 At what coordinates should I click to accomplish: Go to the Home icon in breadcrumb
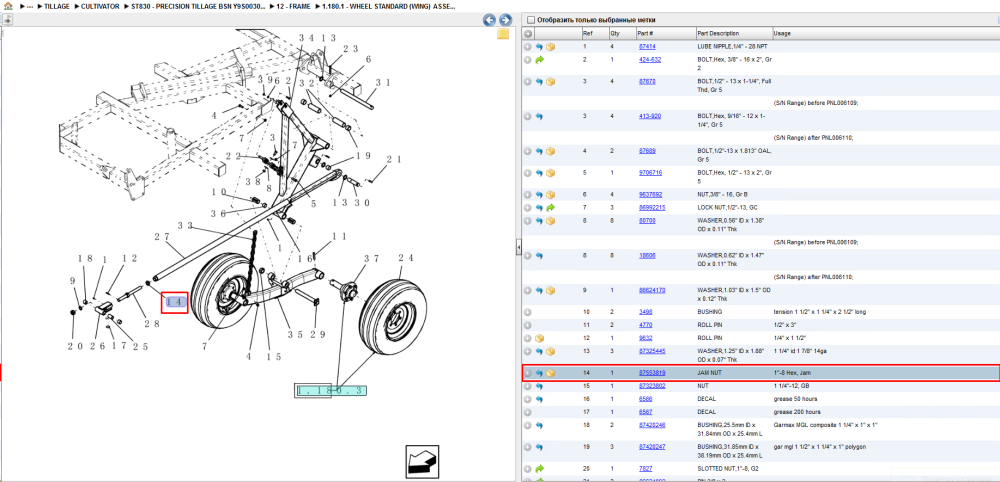click(8, 6)
